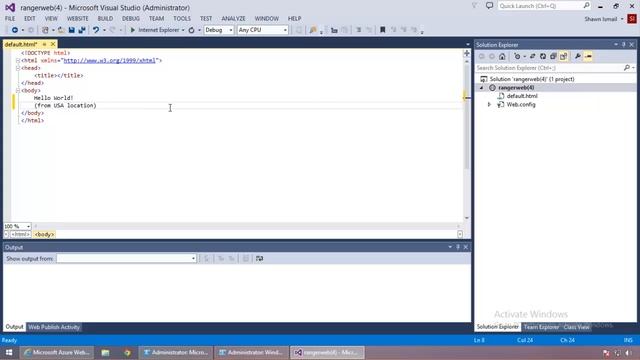
Task: Click the Bookmark toggle toolbar icon
Action: click(x=382, y=30)
